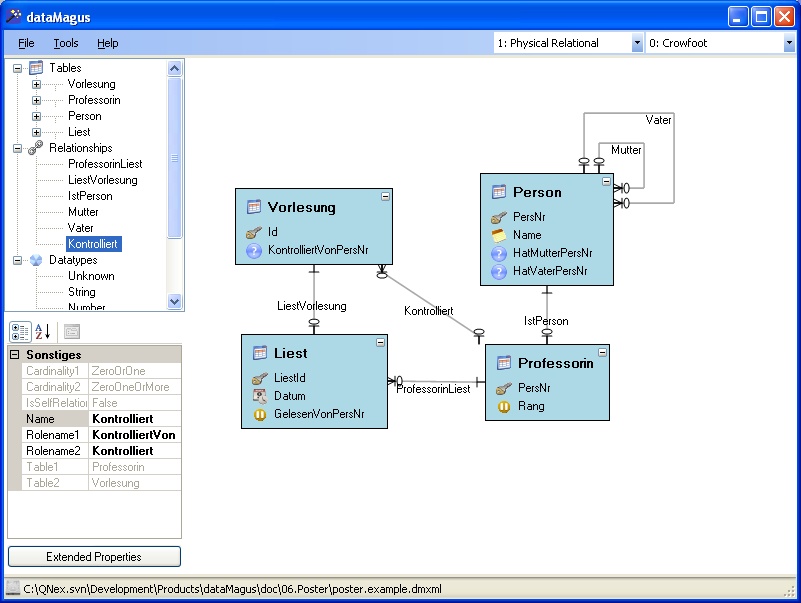Click the IstPerson relationship label in diagram

[546, 321]
